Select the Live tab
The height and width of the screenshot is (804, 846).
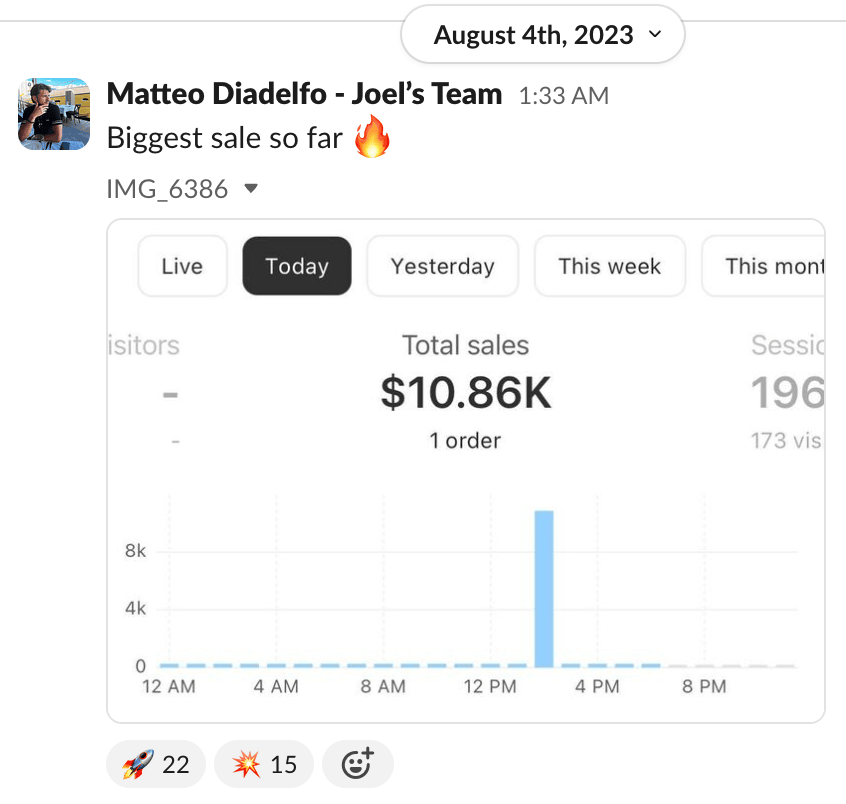point(182,266)
